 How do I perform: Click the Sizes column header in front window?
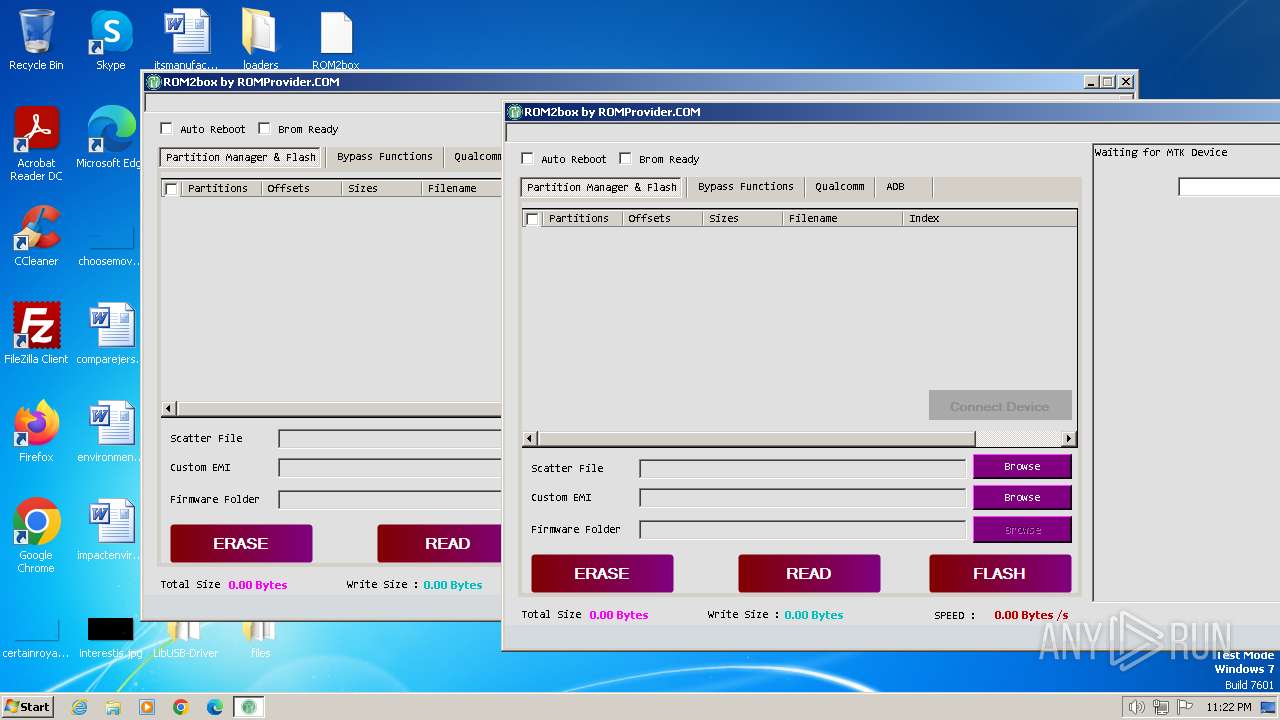(x=743, y=218)
